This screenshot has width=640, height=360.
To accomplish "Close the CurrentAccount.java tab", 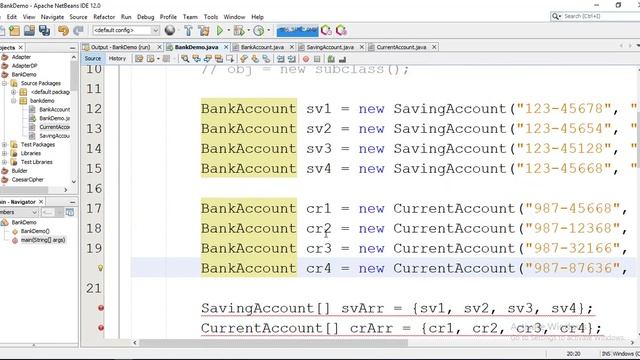I will coord(434,47).
